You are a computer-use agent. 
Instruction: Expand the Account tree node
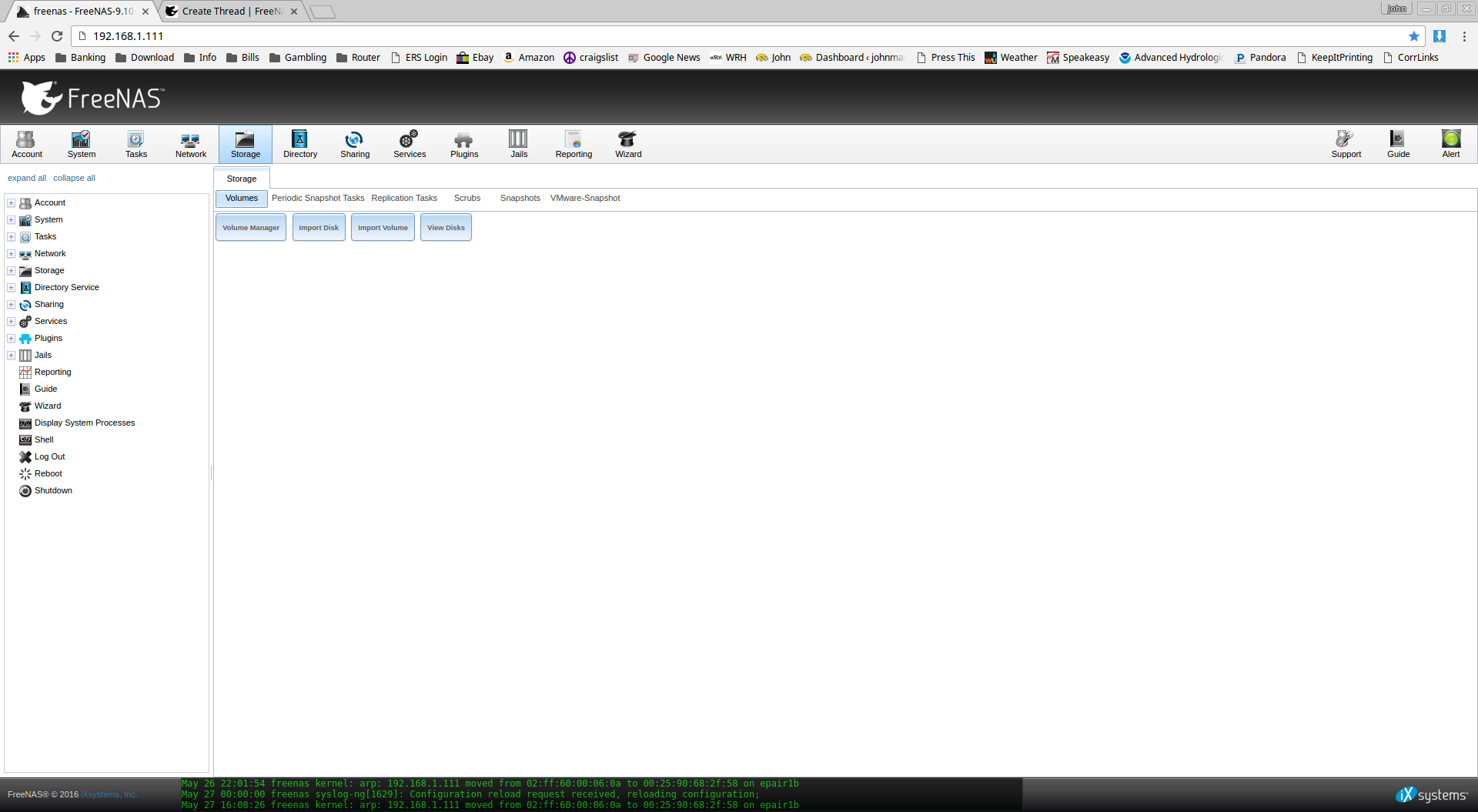pos(11,203)
